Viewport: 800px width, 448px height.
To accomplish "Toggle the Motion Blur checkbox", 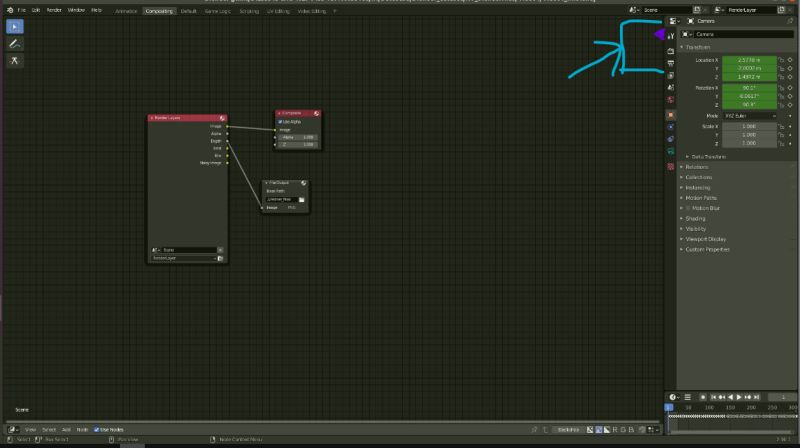I will tap(688, 208).
